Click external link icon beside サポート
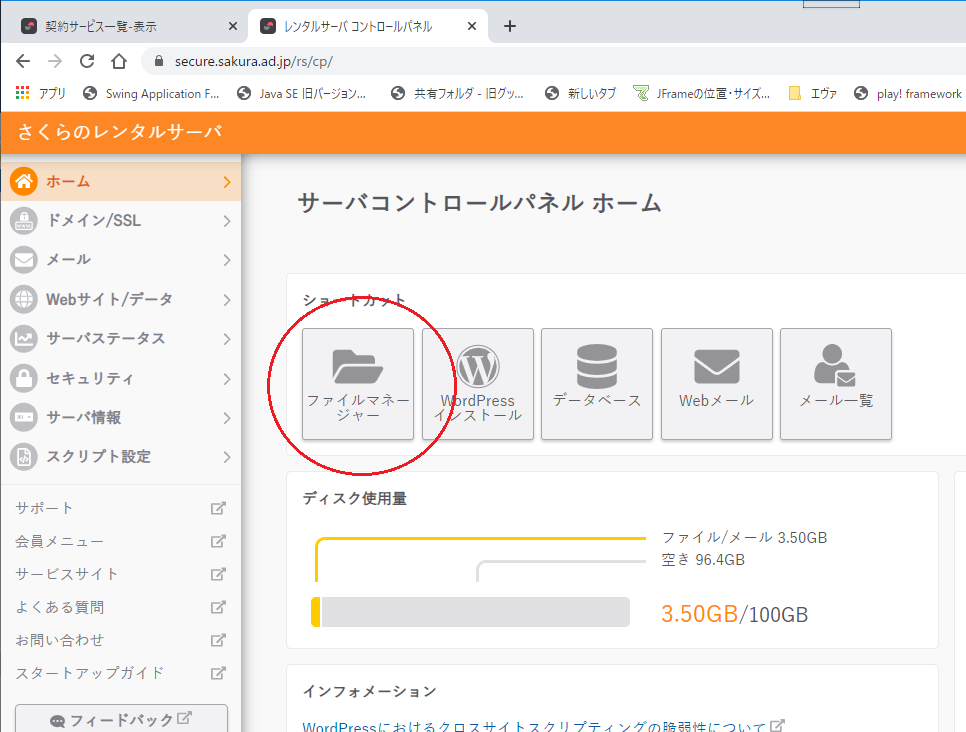The height and width of the screenshot is (732, 966). [x=218, y=508]
